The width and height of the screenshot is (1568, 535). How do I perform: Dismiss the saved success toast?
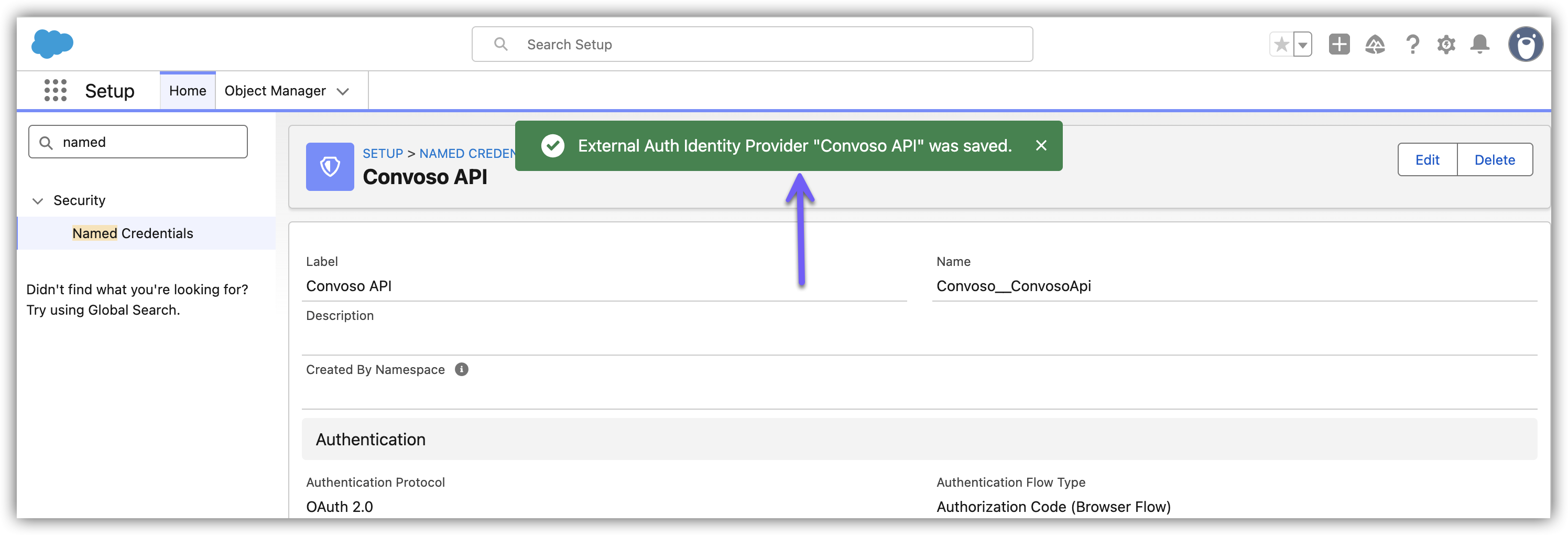coord(1041,146)
